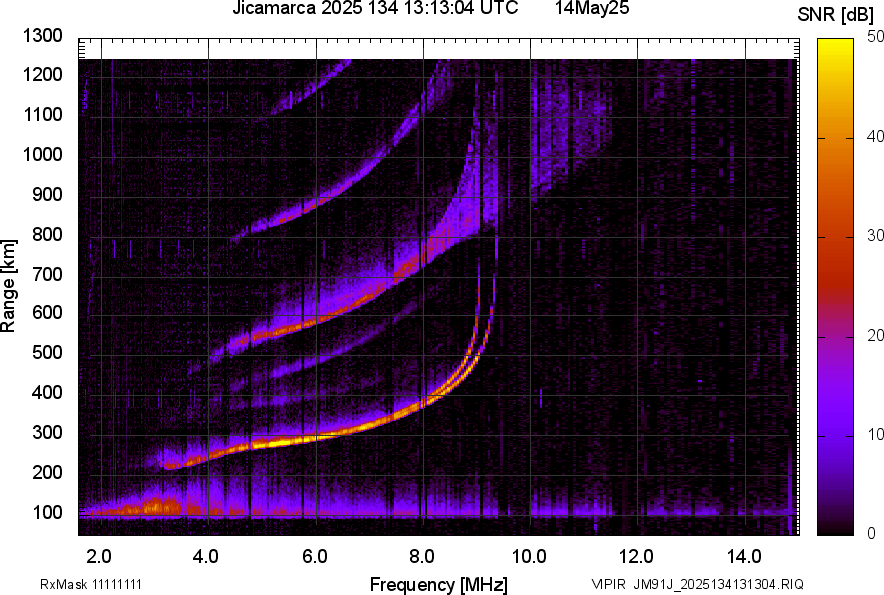This screenshot has height=595, width=884.
Task: Click the frequency tick label "14.0"
Action: (x=744, y=557)
